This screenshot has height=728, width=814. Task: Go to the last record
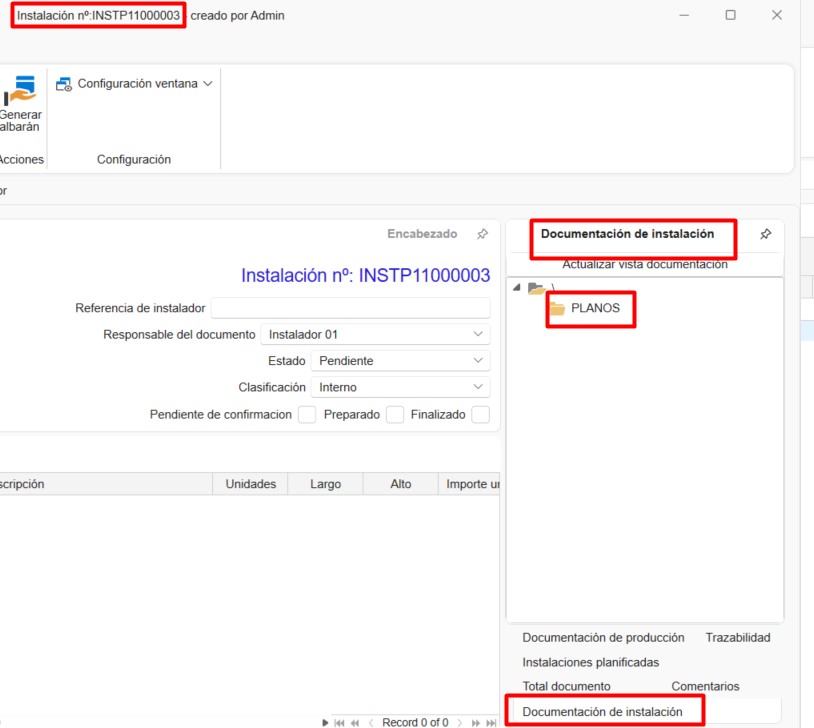pyautogui.click(x=491, y=720)
